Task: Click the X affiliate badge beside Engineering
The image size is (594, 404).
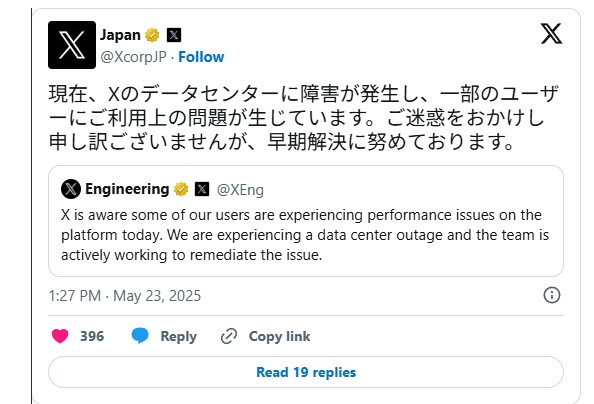Action: coord(202,189)
